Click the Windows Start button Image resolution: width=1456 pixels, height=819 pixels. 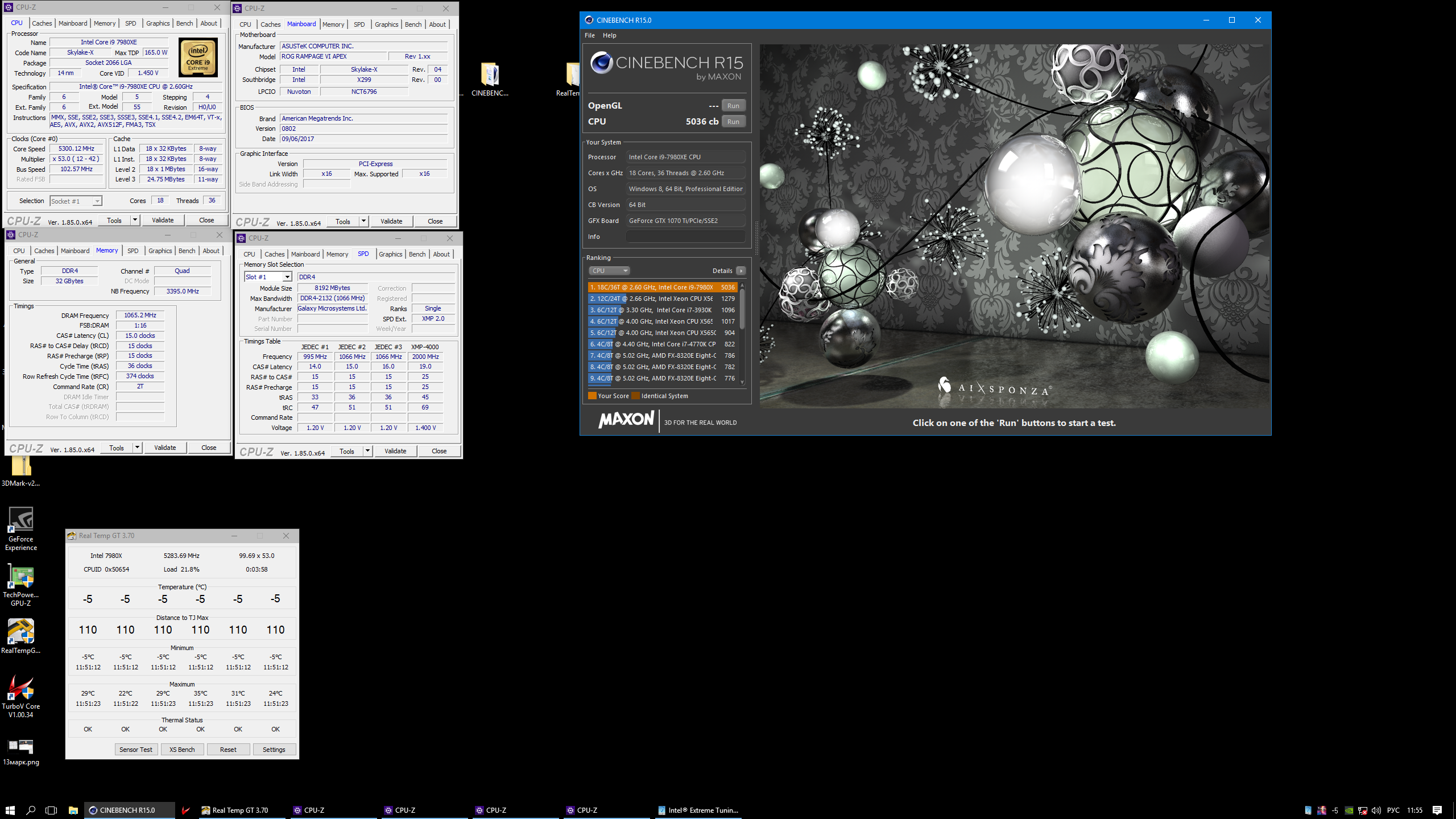[10, 810]
